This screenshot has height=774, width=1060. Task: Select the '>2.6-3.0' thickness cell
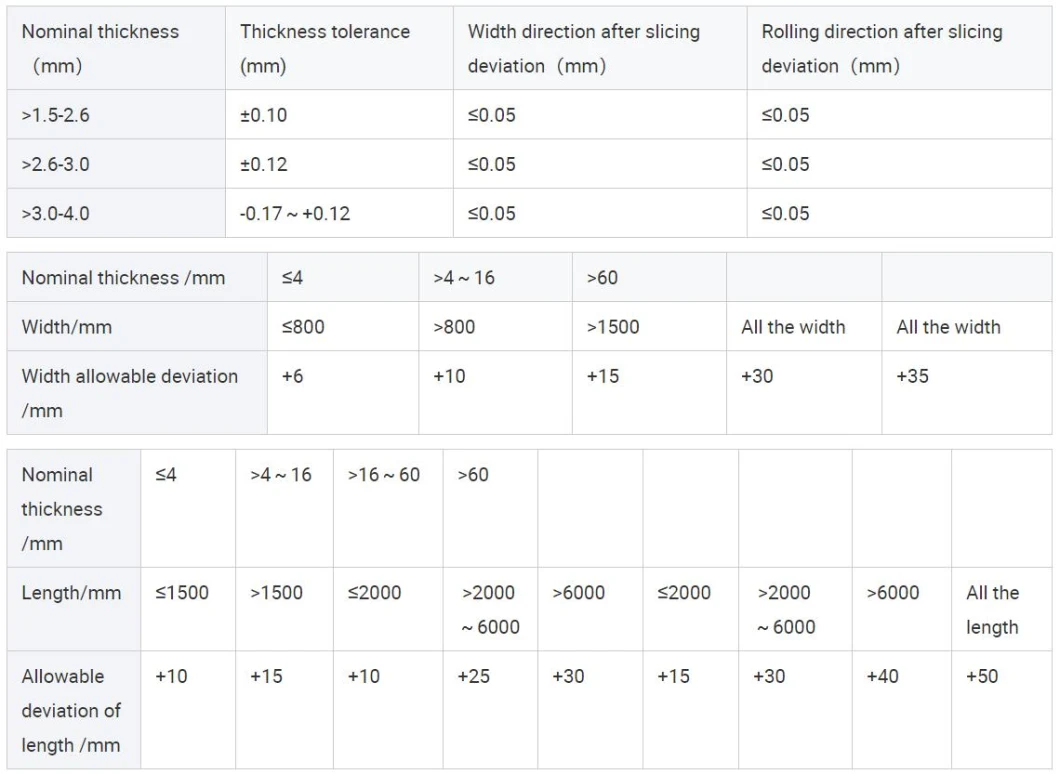56,164
